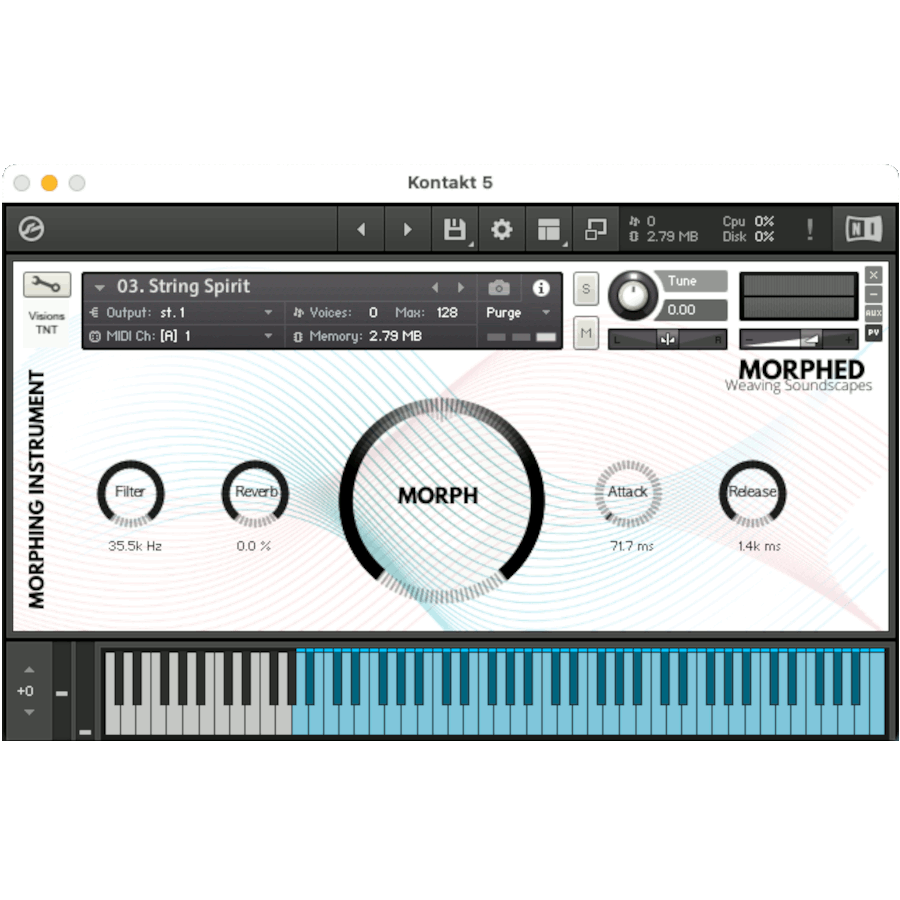This screenshot has height=900, width=900.
Task: Expand instrument name dropdown arrow
Action: coord(100,287)
